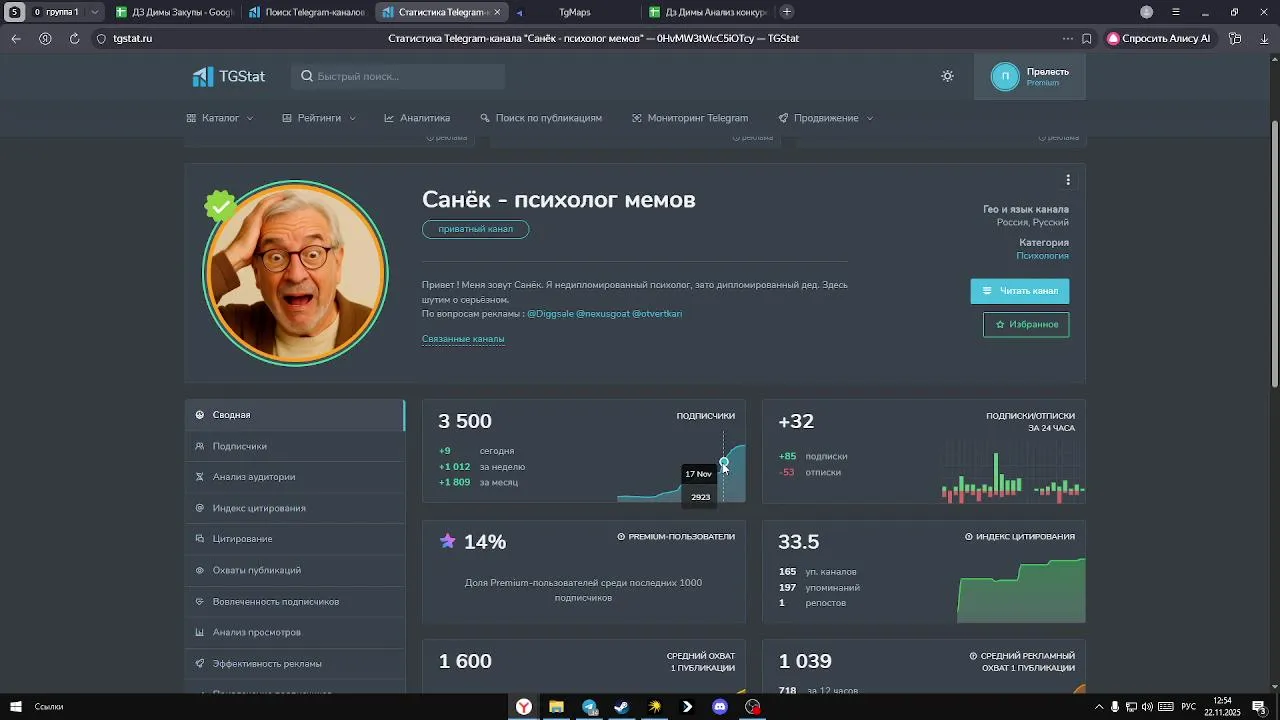Open the Индекс цитирования sidebar section

(295, 508)
